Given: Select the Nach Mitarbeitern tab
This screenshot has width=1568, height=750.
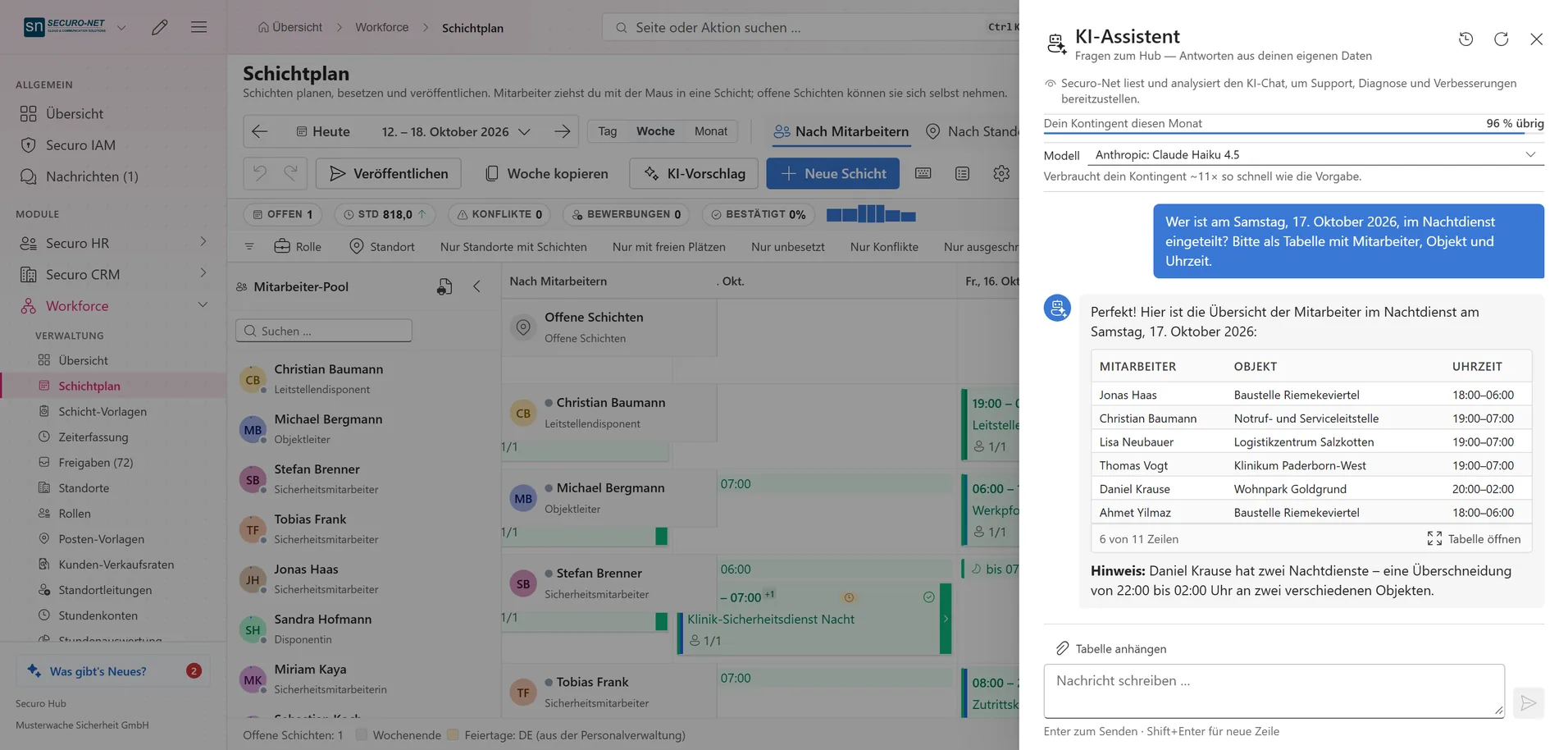Looking at the screenshot, I should [841, 131].
